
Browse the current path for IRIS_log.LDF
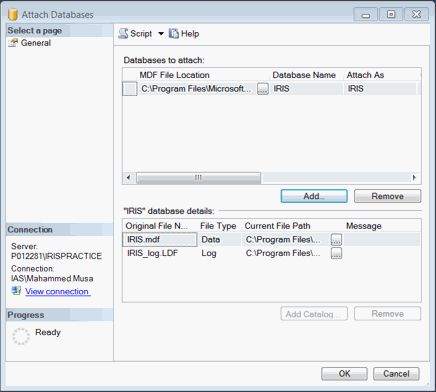click(x=336, y=253)
